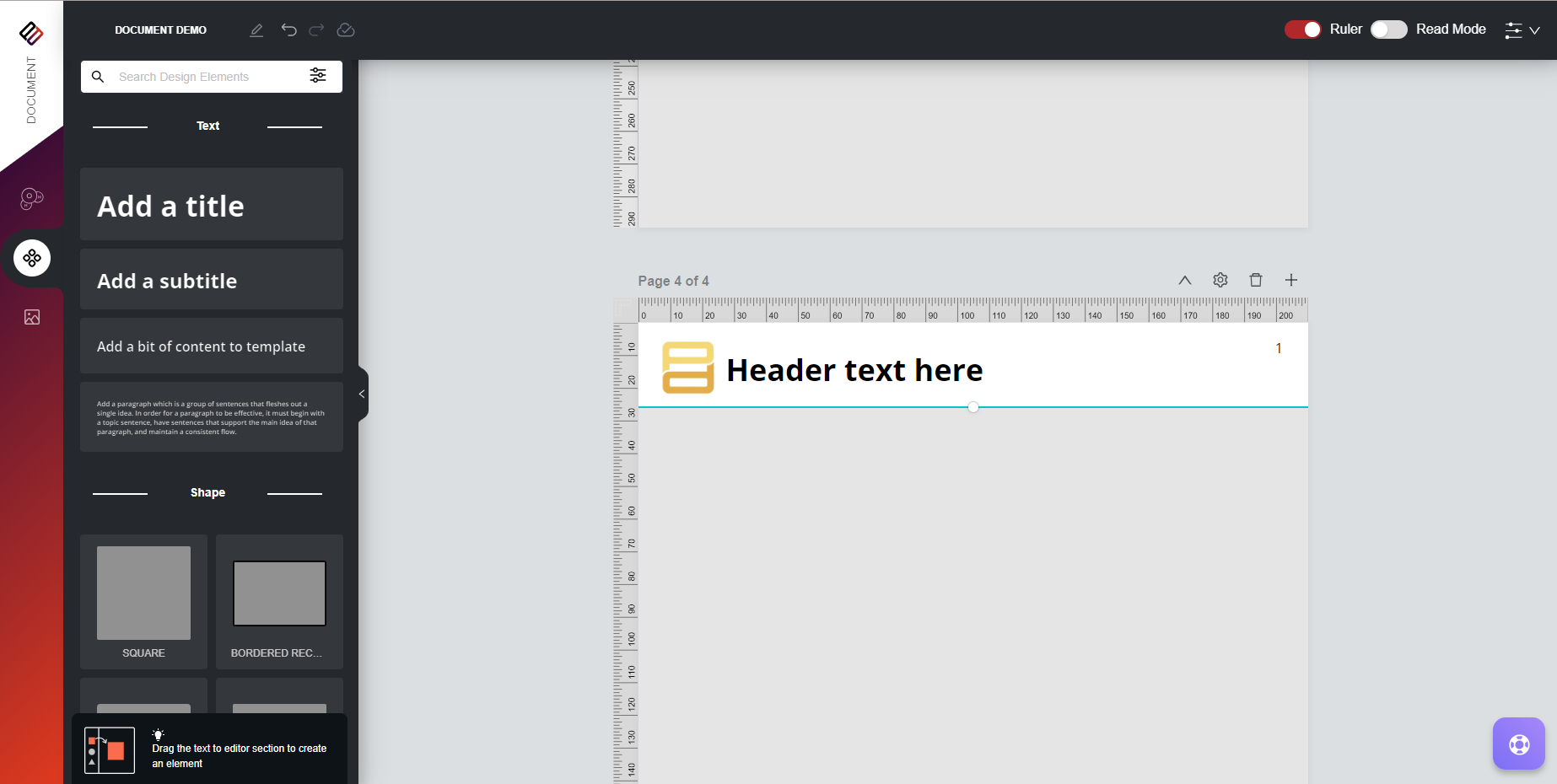Click the pencil rename document icon

coord(256,30)
